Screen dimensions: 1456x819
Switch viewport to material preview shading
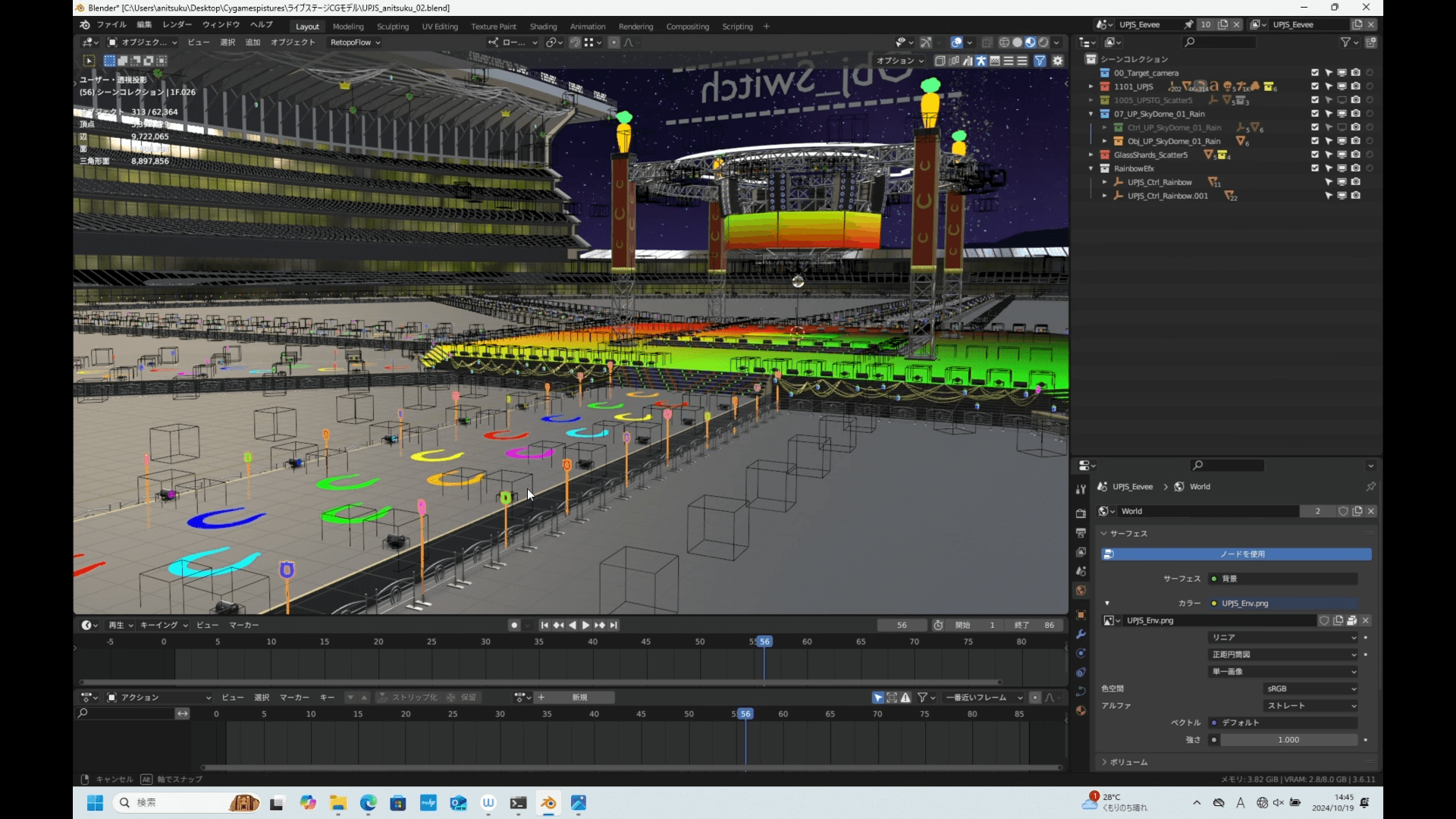tap(1030, 42)
